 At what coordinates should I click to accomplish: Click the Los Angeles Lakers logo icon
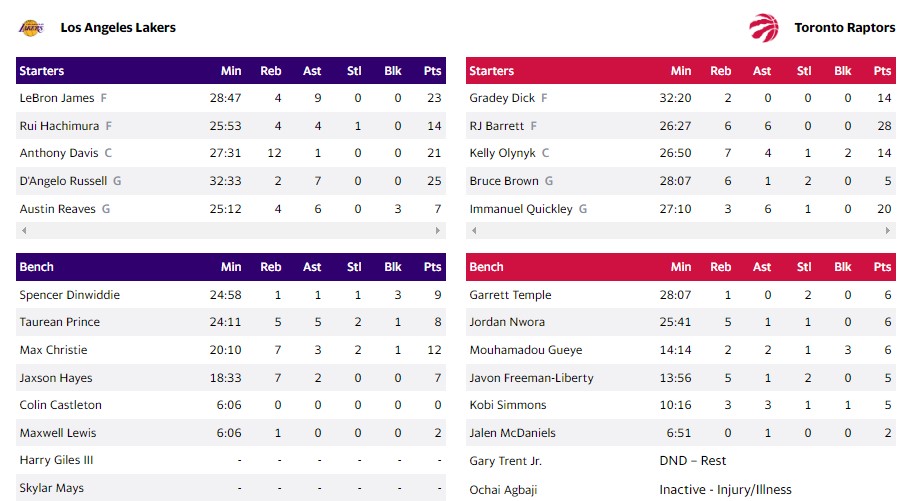point(31,28)
